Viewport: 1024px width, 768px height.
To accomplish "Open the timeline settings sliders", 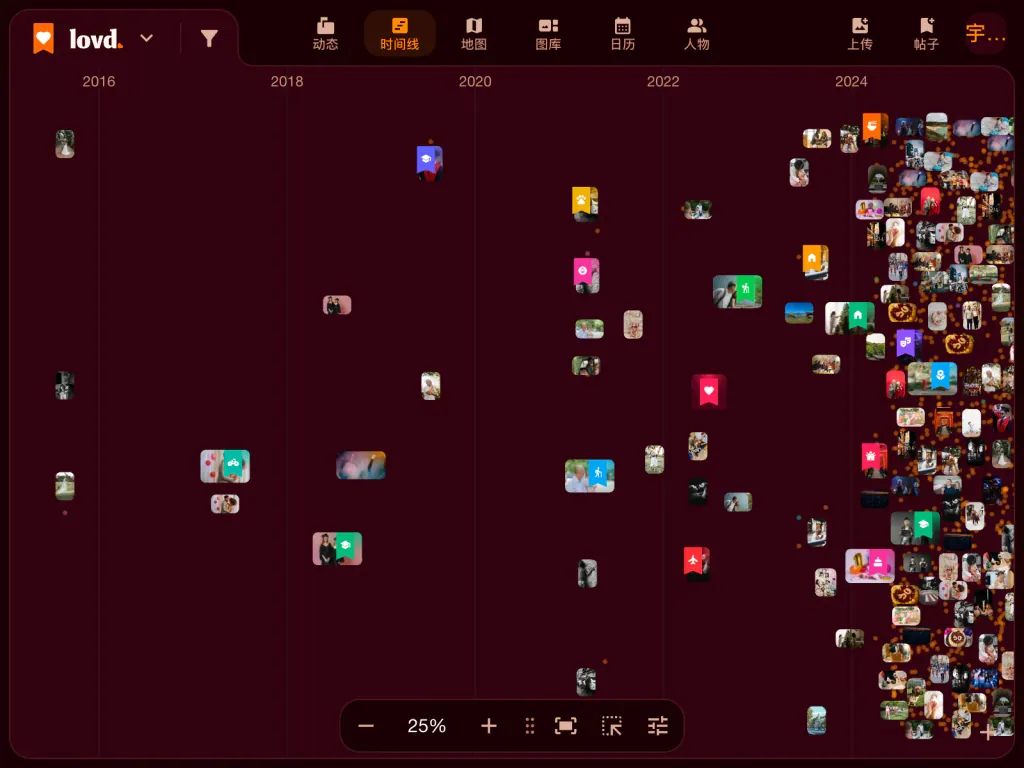I will coord(658,726).
